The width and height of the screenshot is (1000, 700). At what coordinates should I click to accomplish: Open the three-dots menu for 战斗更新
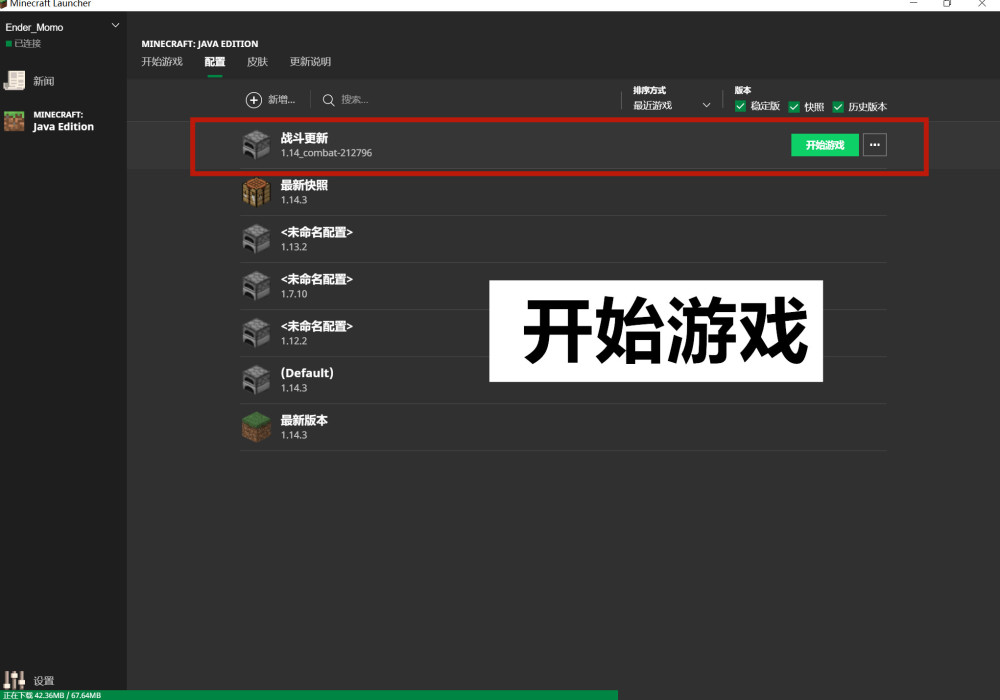[x=874, y=145]
